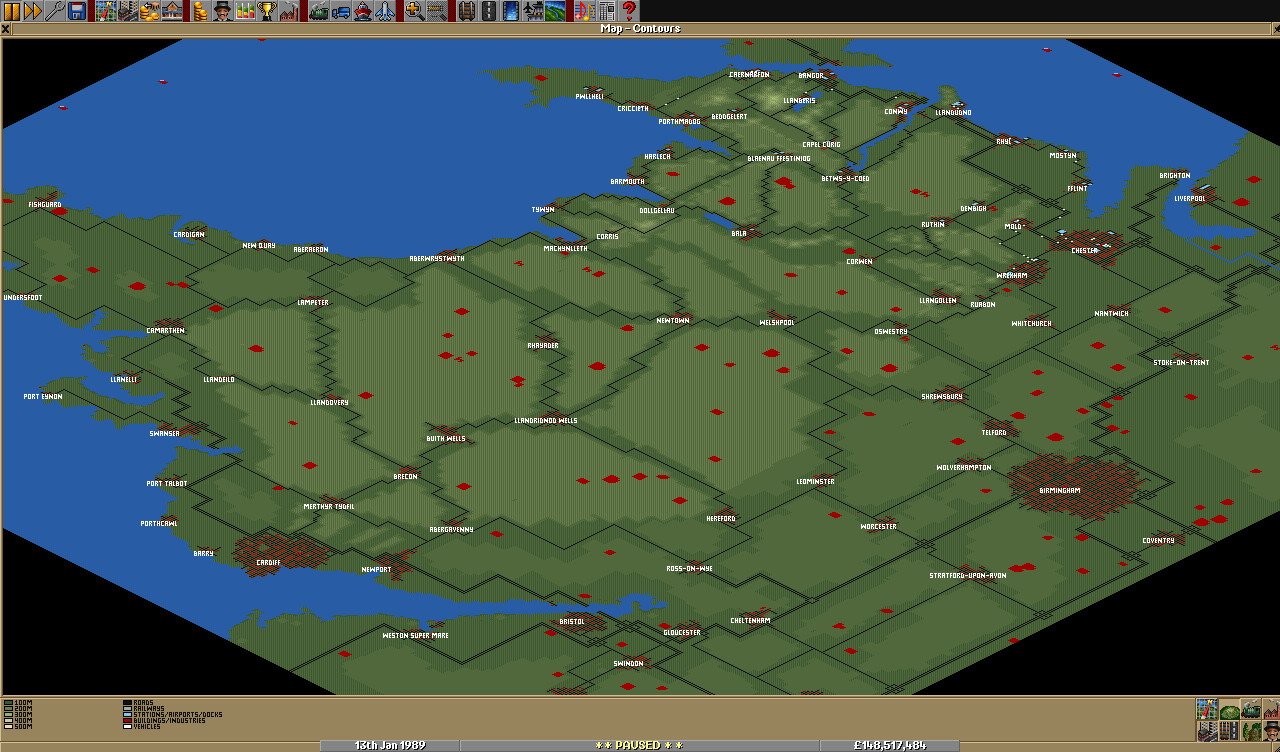Open the build ship docks tool
Viewport: 1280px width, 752px height.
tap(510, 11)
